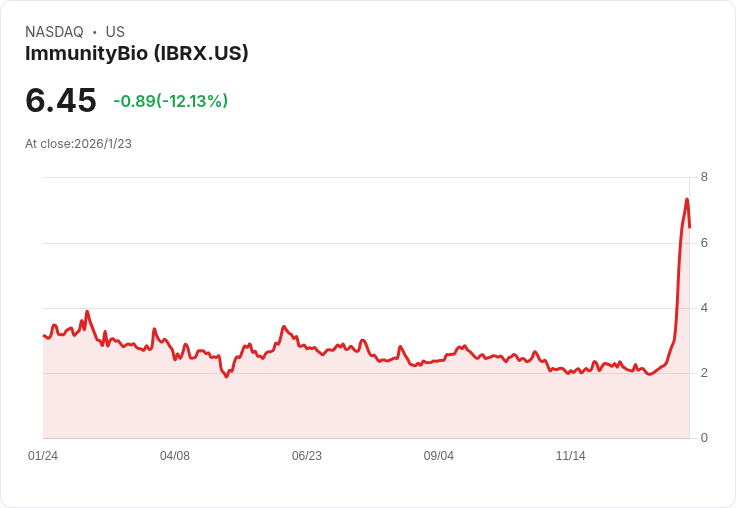Click the 6.45 price value
This screenshot has height=508, width=736.
pos(61,100)
